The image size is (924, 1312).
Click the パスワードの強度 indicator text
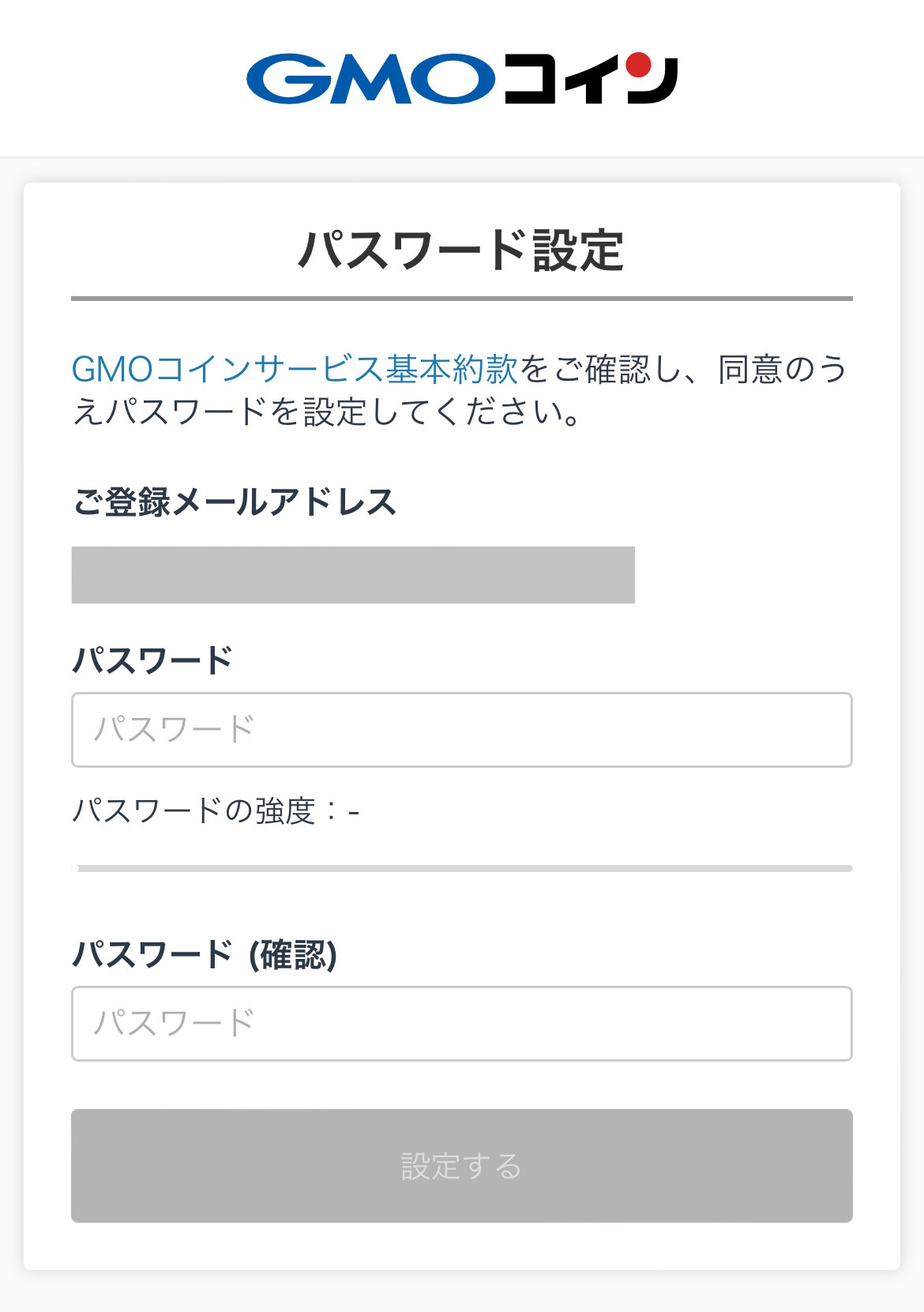[193, 811]
